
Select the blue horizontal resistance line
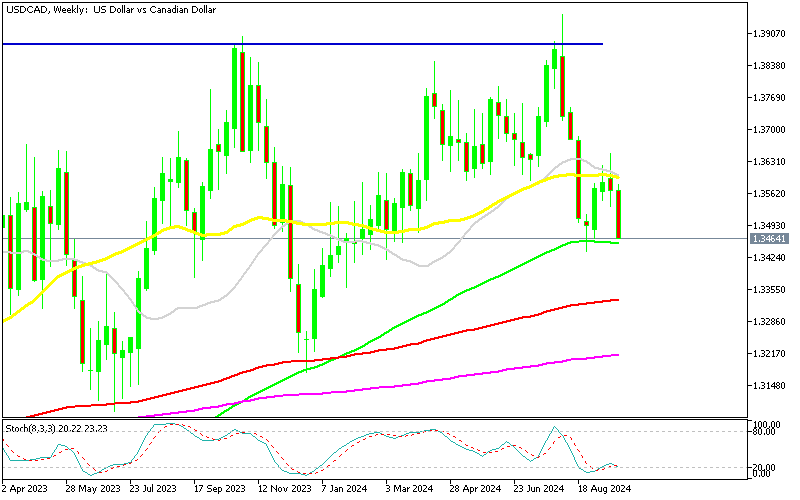point(303,44)
